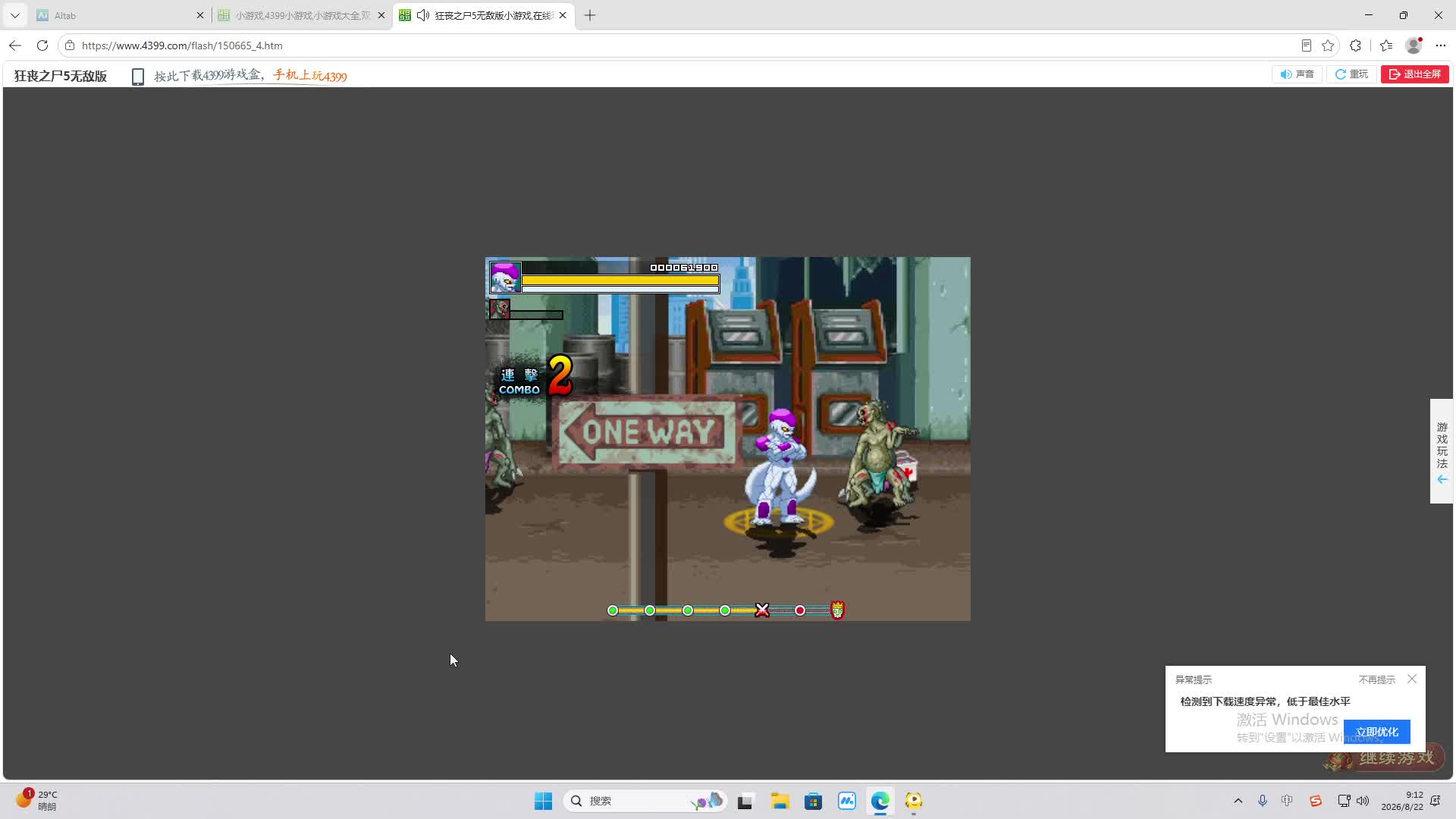Image resolution: width=1456 pixels, height=819 pixels.
Task: Restart the game with 重玩 button
Action: 1351,74
